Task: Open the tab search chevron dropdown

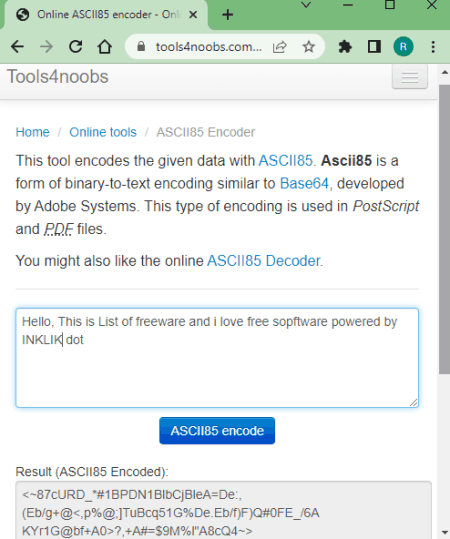Action: click(306, 5)
